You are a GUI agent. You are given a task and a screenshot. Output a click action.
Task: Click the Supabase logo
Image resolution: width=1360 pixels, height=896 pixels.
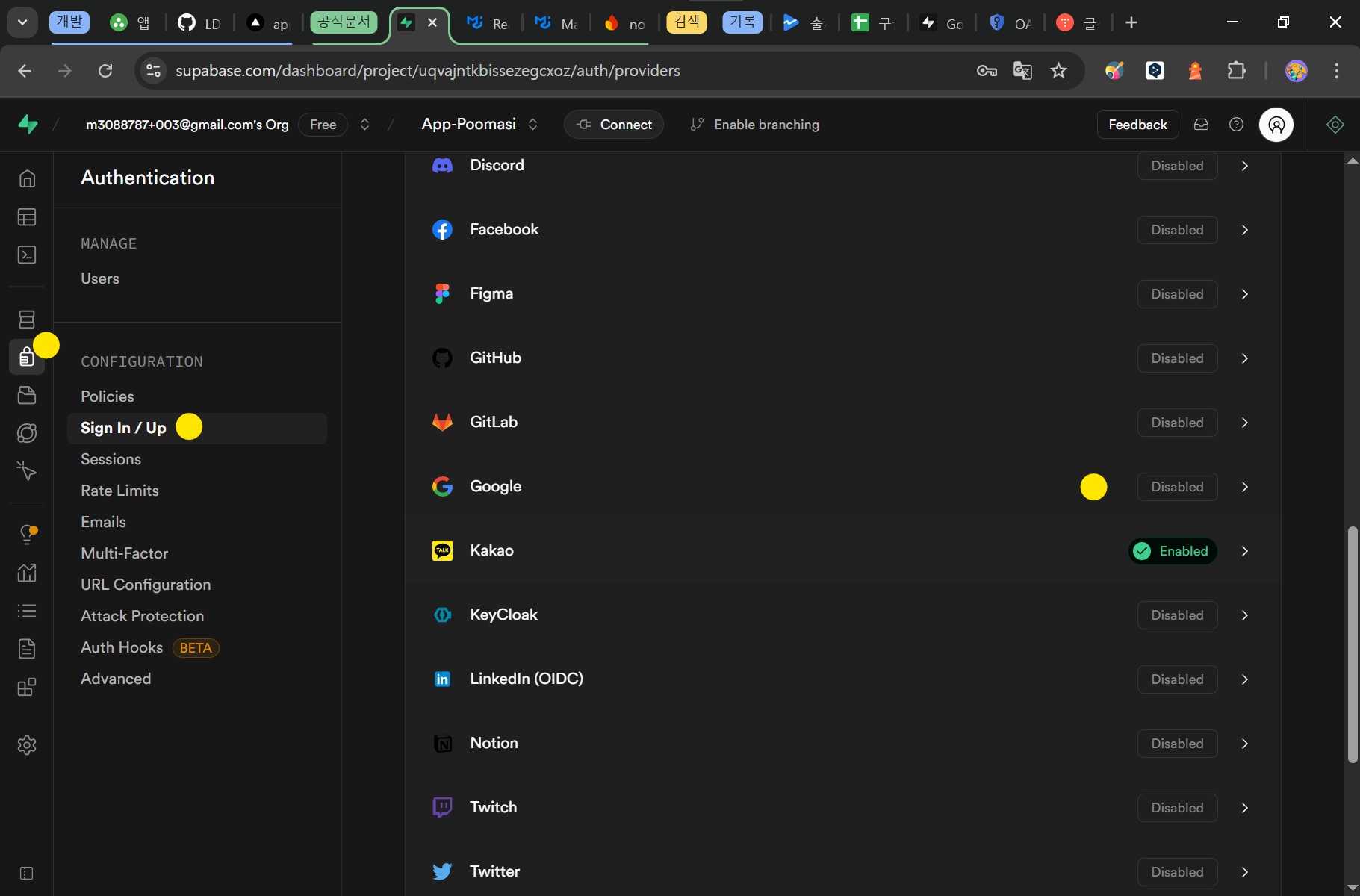pyautogui.click(x=28, y=124)
